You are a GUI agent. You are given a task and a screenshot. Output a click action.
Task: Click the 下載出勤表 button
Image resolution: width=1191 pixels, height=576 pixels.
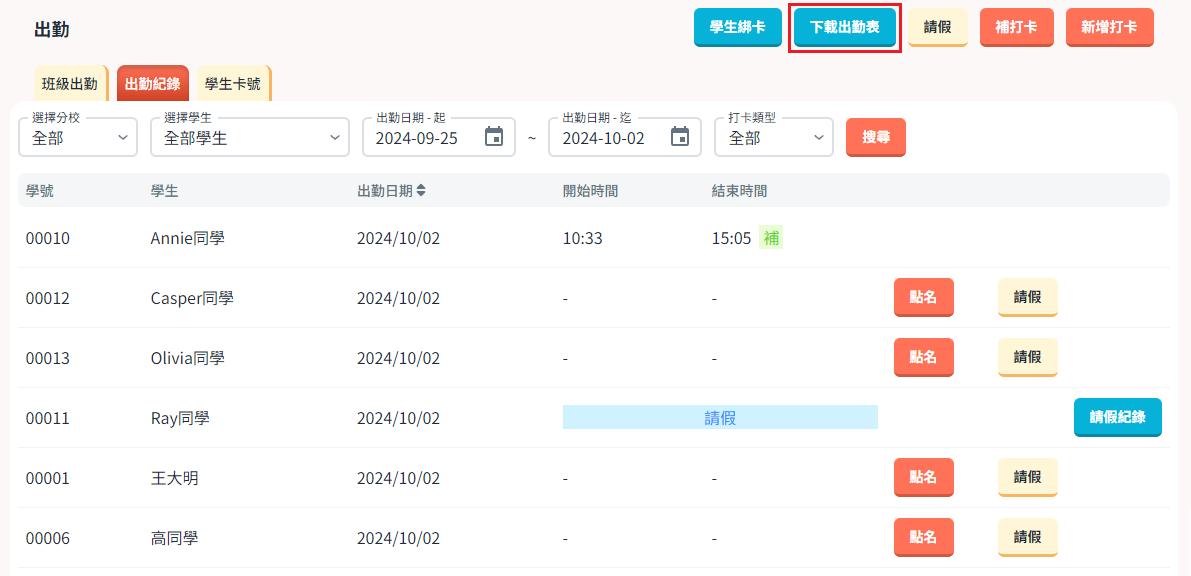click(x=845, y=27)
